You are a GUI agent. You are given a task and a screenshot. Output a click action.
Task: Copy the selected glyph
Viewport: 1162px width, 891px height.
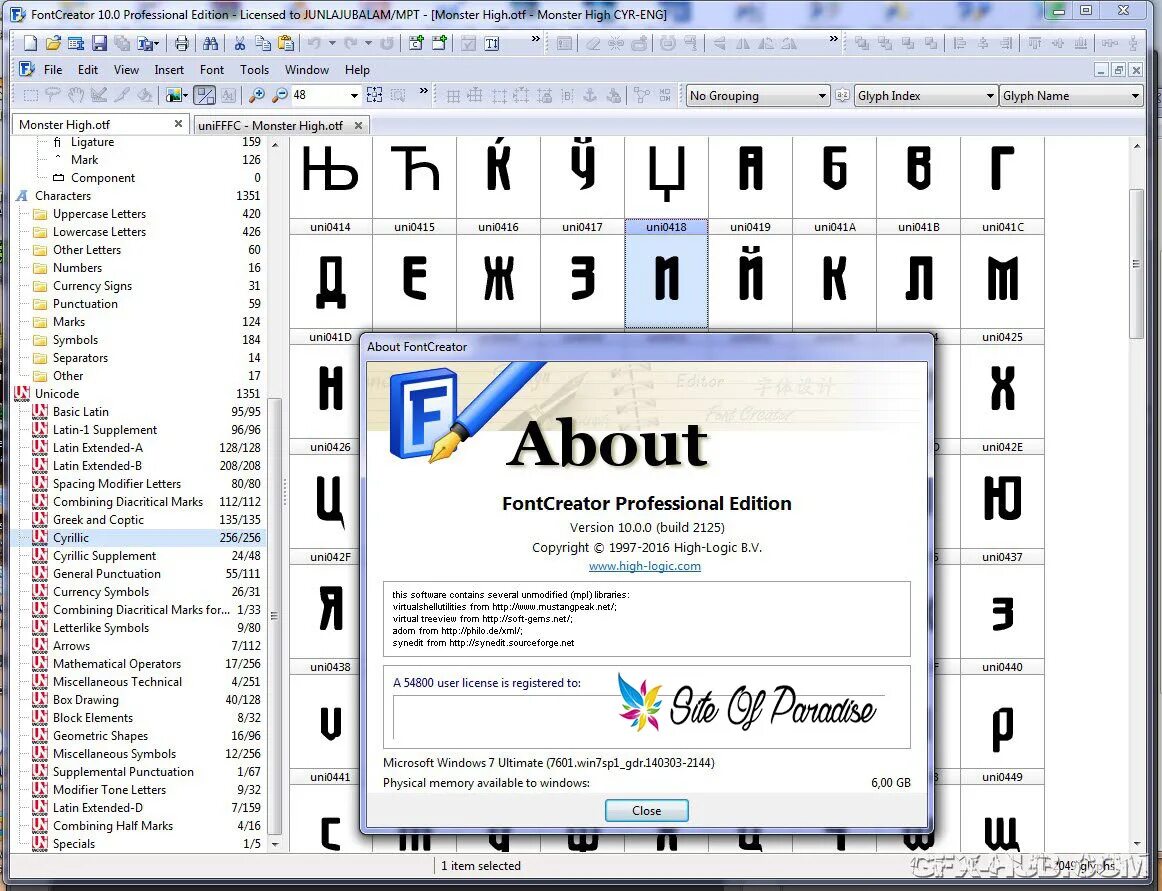[263, 42]
